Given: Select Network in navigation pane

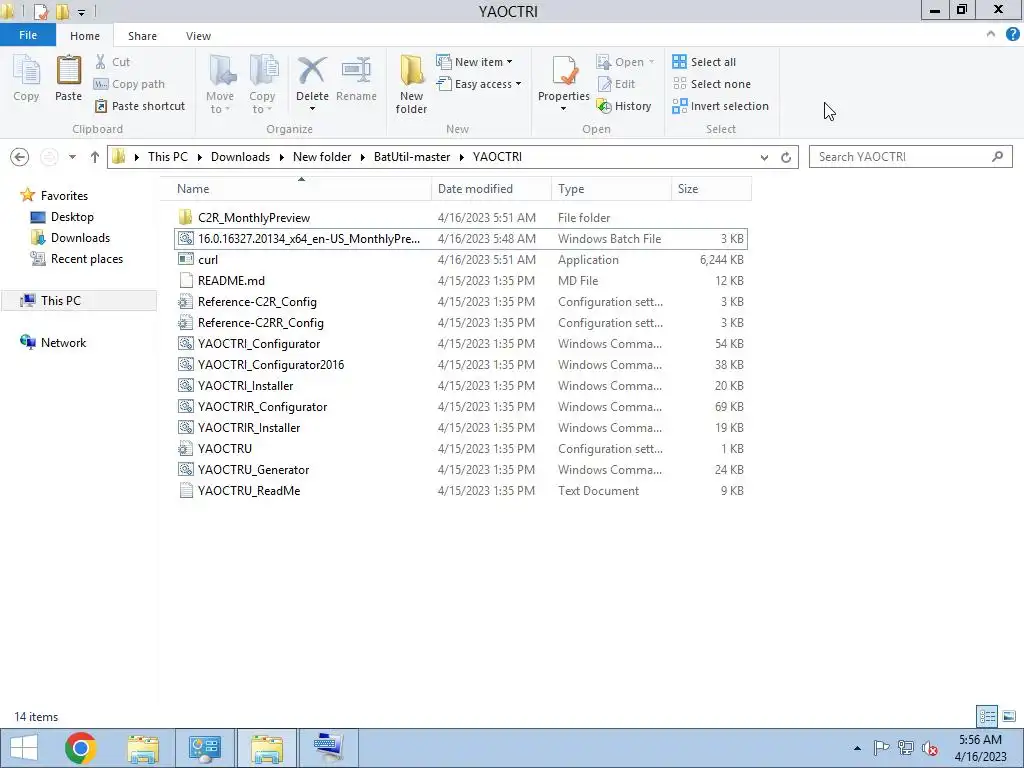Looking at the screenshot, I should point(63,342).
